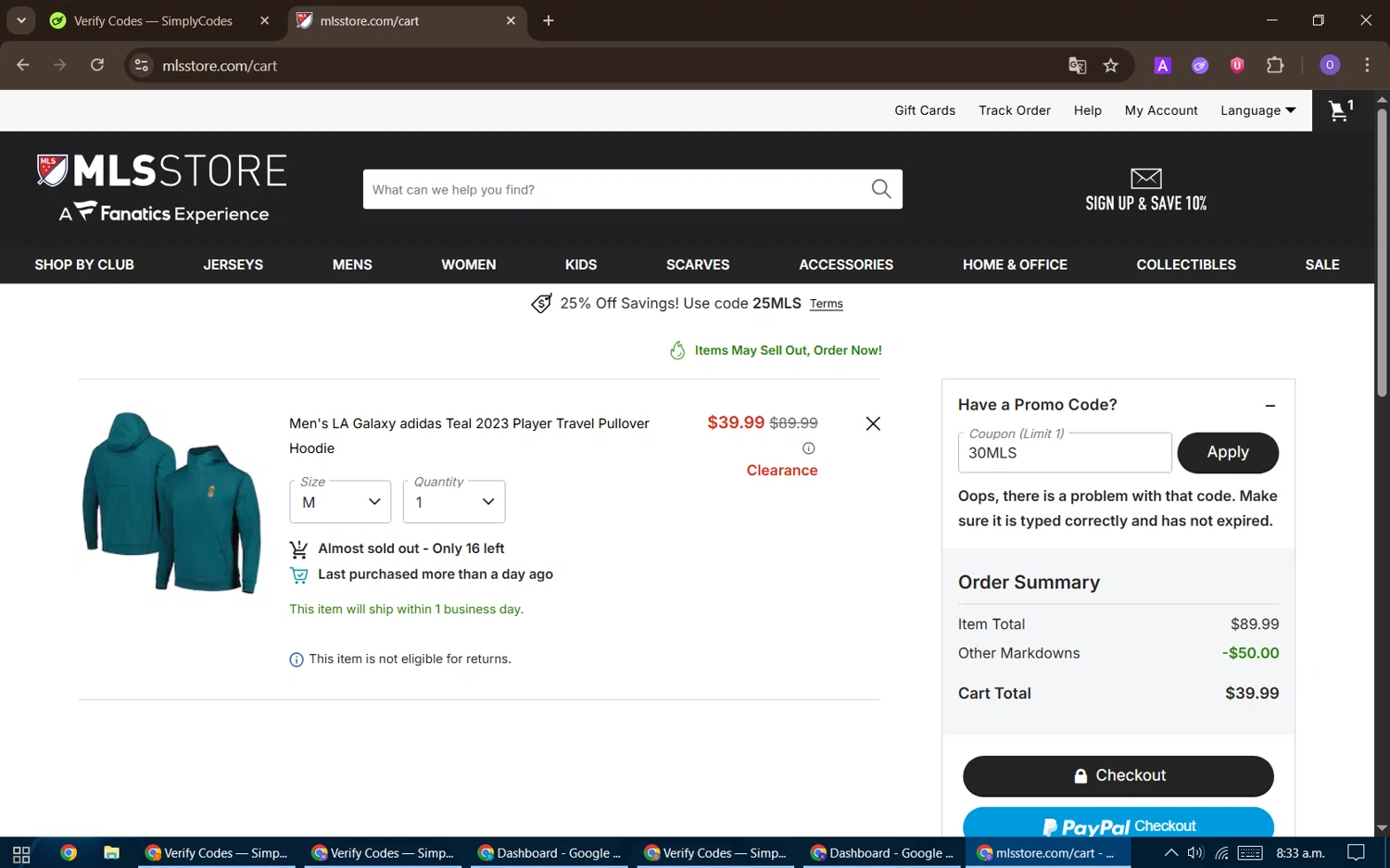Open the network icon in the system tray
This screenshot has width=1390, height=868.
click(x=1221, y=853)
